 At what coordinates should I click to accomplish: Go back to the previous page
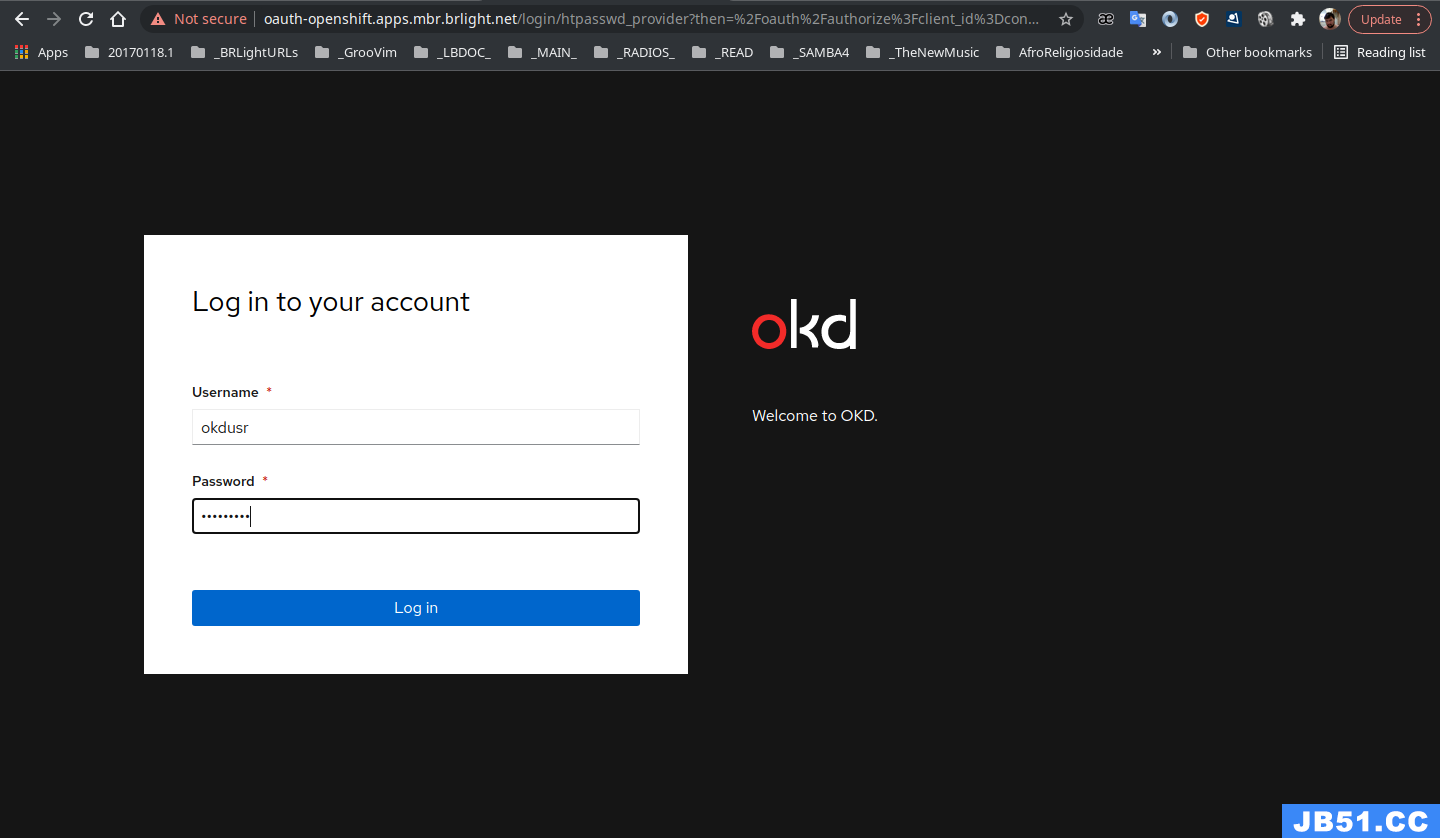(x=22, y=19)
